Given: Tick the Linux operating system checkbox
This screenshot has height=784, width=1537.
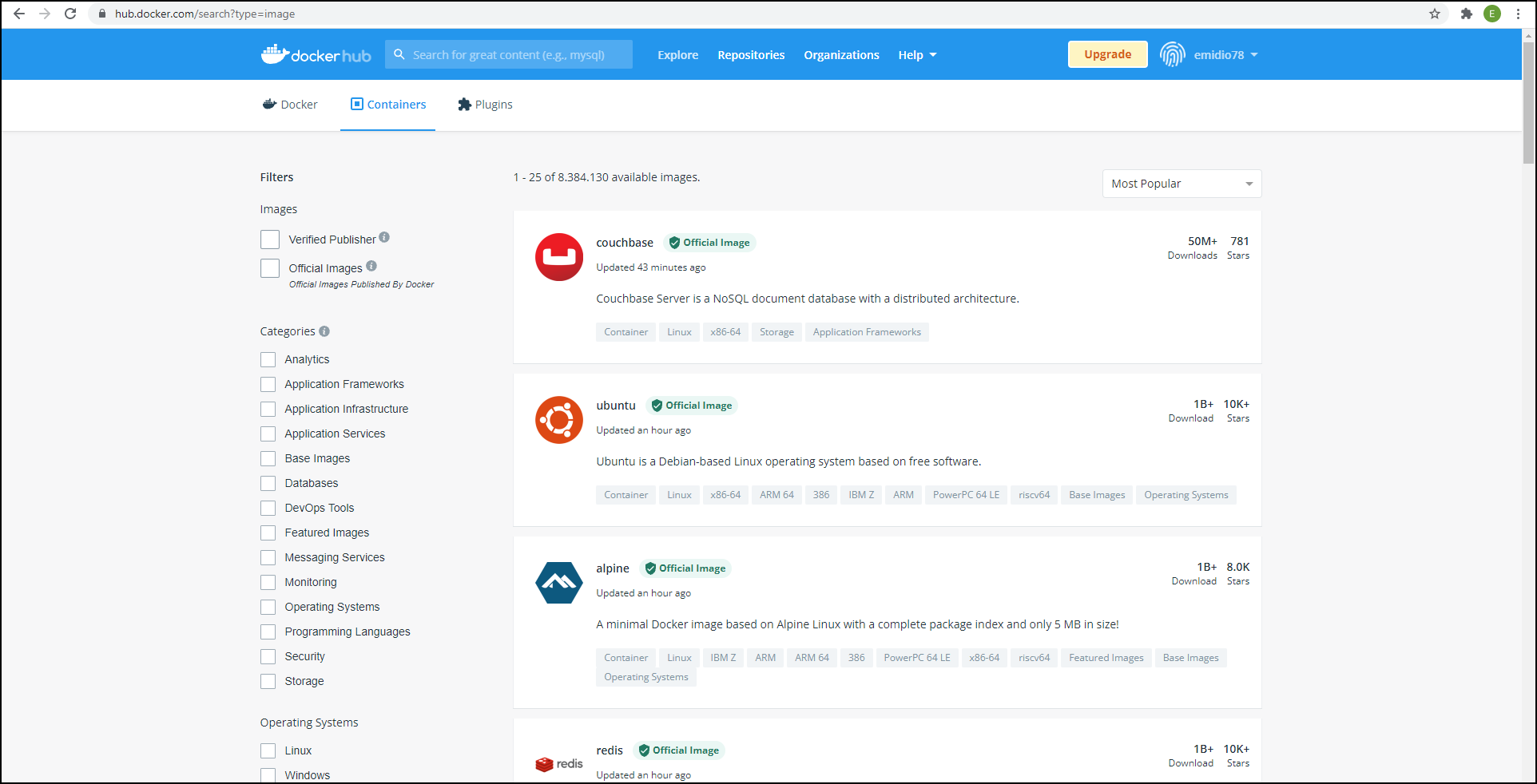Looking at the screenshot, I should click(x=268, y=750).
